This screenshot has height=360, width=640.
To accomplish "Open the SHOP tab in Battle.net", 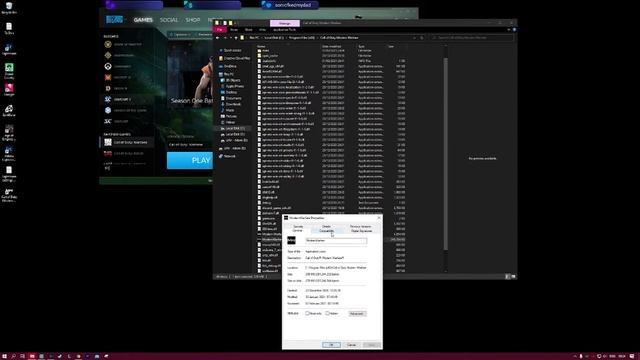I will pyautogui.click(x=193, y=20).
